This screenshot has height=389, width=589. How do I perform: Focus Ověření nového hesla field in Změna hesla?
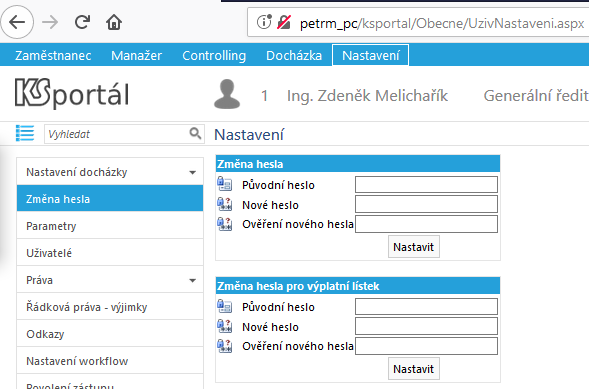coord(426,224)
